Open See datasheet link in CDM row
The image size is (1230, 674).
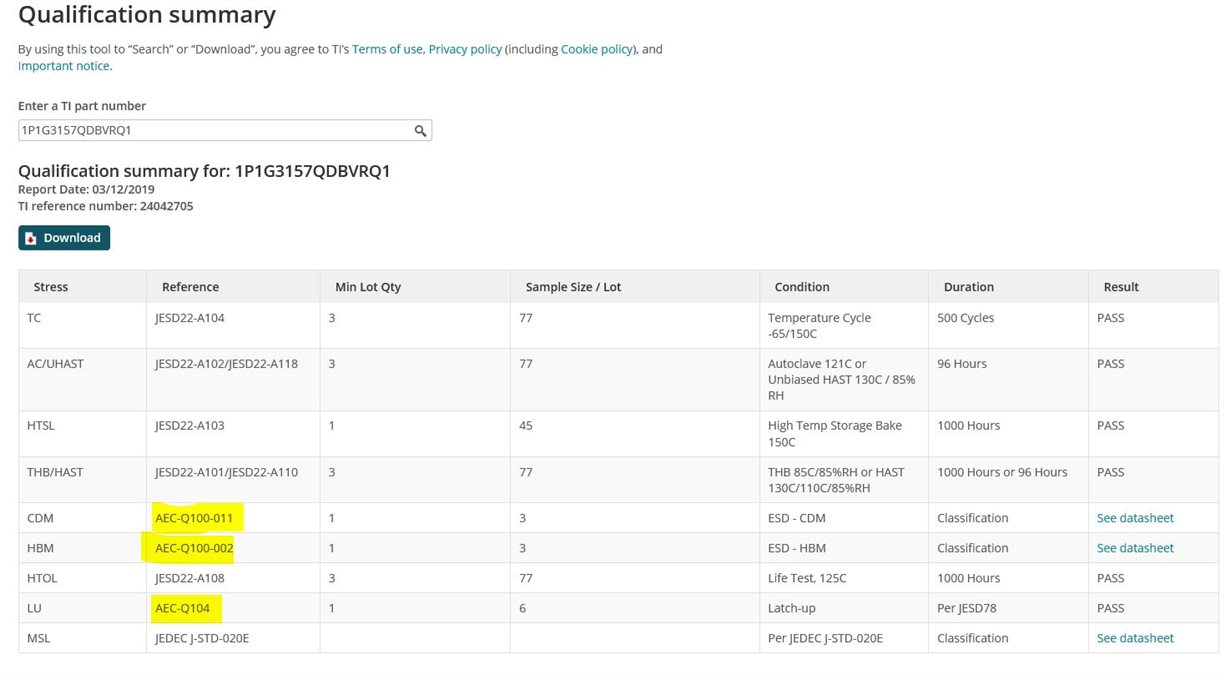point(1135,518)
